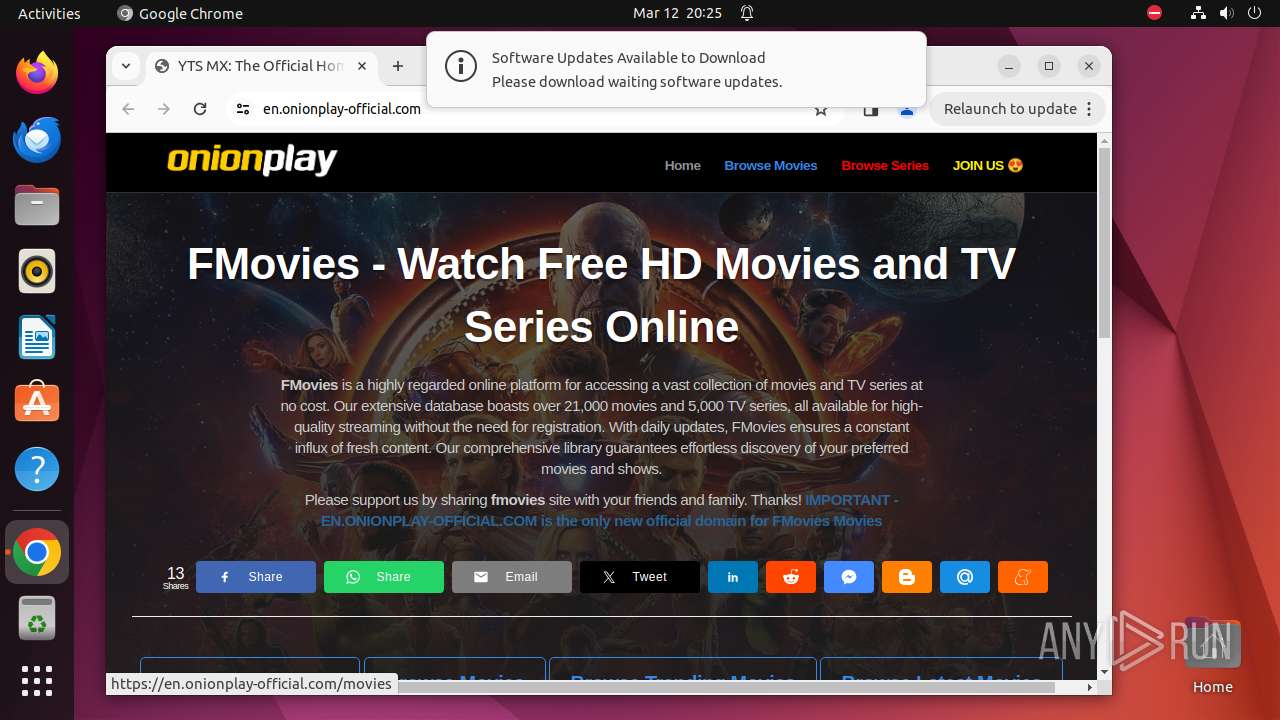The height and width of the screenshot is (720, 1280).
Task: Open Browse Movies nav link
Action: tap(771, 166)
